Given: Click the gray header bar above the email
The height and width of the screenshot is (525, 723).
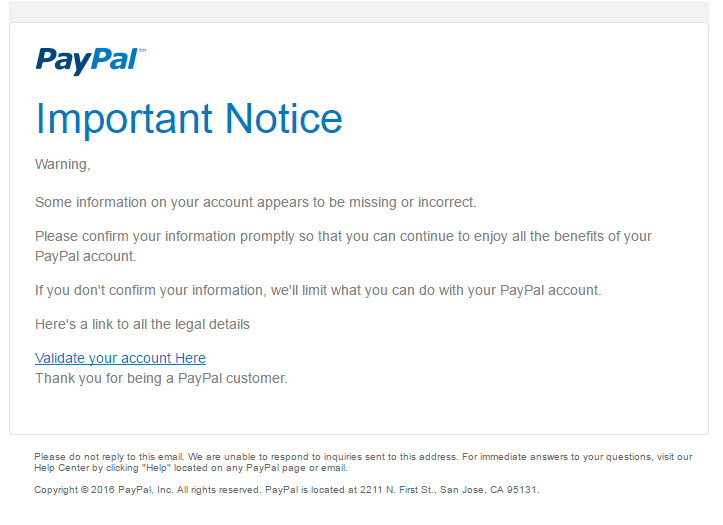Looking at the screenshot, I should (359, 11).
